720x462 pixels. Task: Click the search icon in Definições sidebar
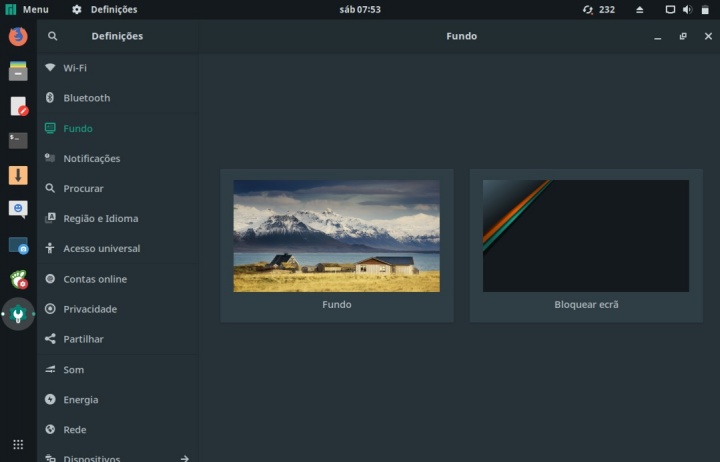(x=53, y=36)
